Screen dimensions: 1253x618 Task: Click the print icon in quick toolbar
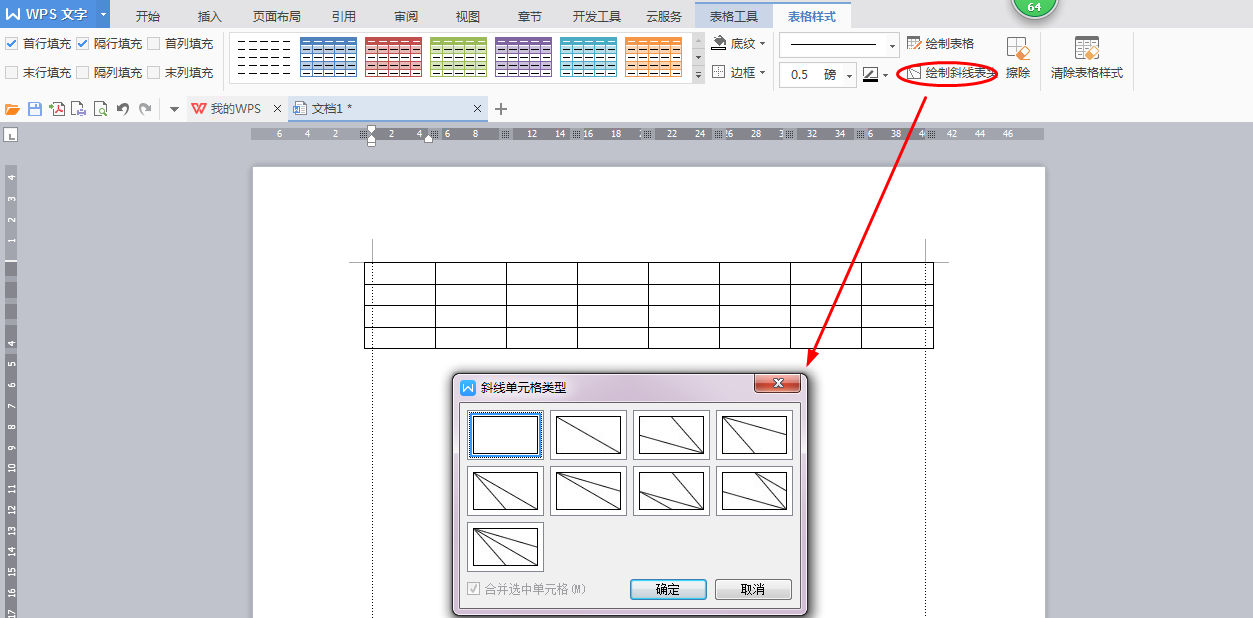(79, 109)
